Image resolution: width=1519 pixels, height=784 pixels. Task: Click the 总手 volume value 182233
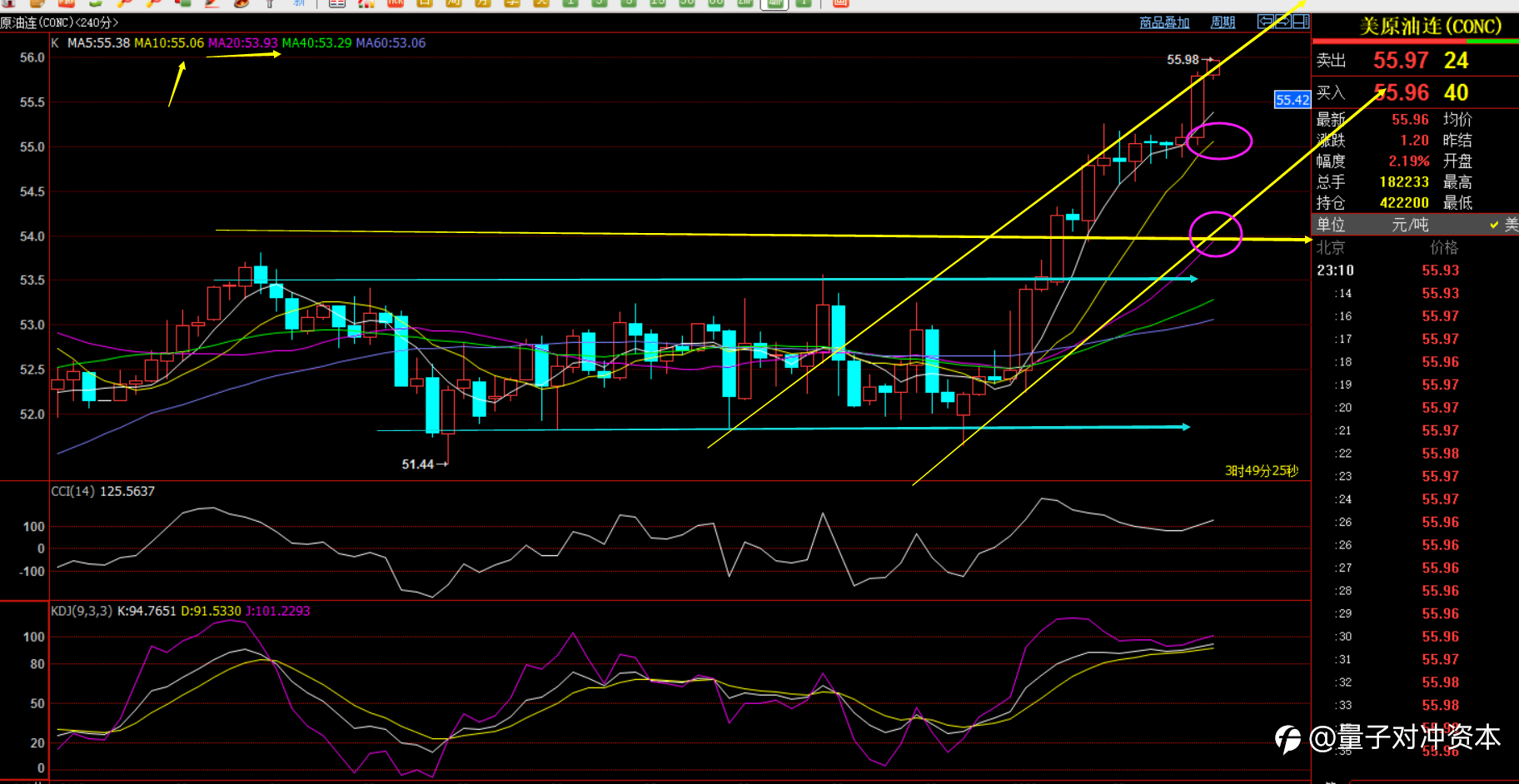[x=1404, y=182]
